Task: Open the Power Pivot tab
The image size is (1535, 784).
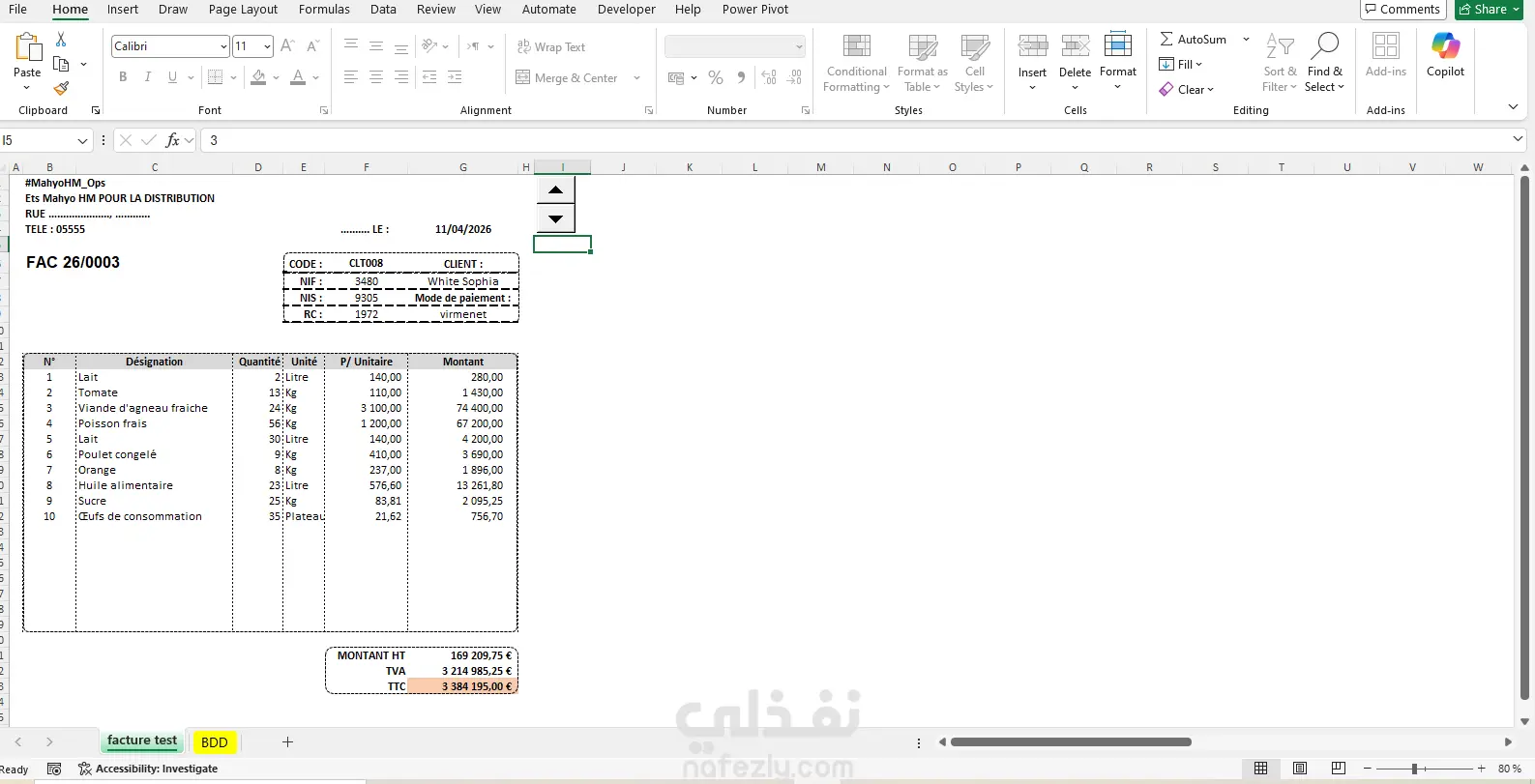Action: point(755,10)
